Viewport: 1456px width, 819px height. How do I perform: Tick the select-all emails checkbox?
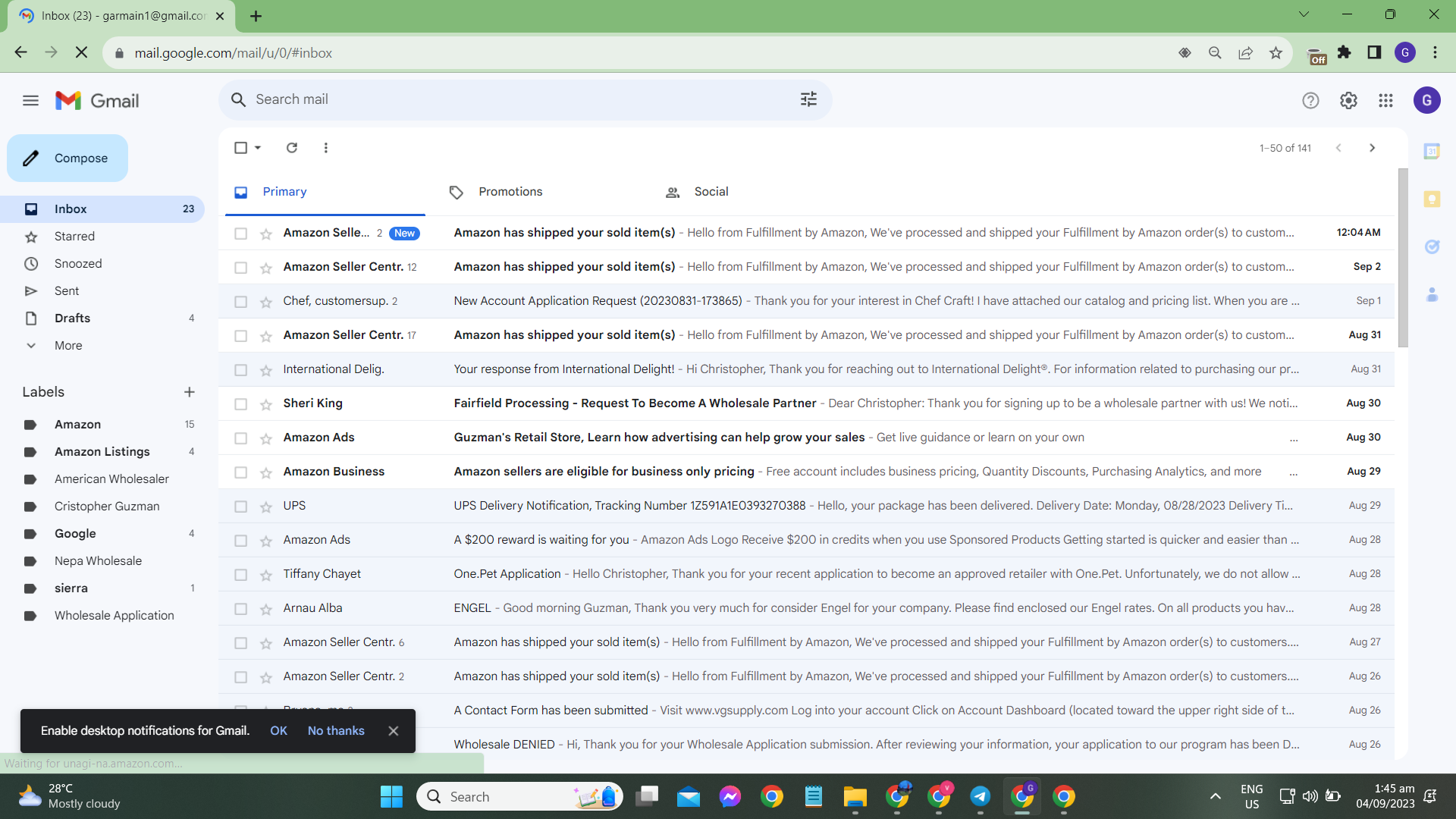241,148
